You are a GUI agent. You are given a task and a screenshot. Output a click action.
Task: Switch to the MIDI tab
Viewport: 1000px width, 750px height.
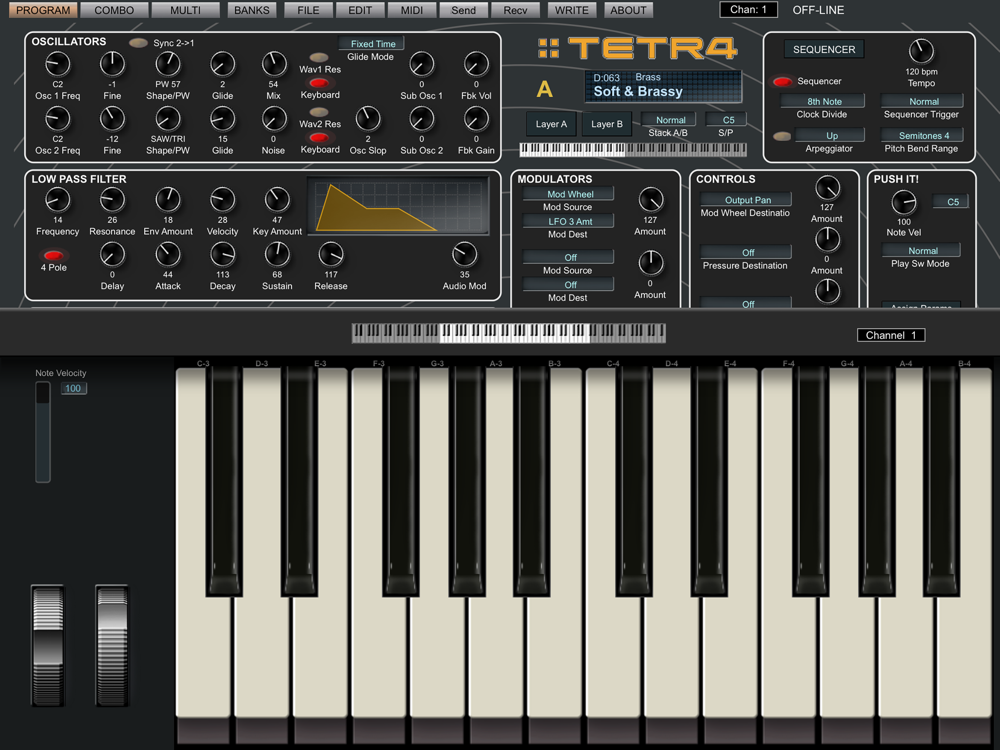411,10
